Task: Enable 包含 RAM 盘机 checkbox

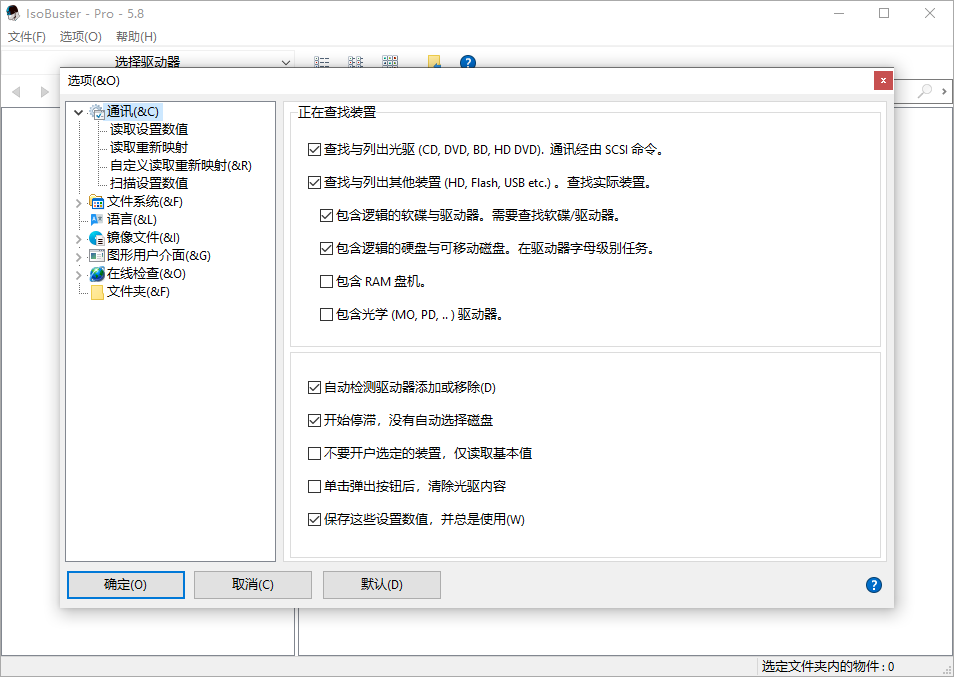Action: point(326,282)
